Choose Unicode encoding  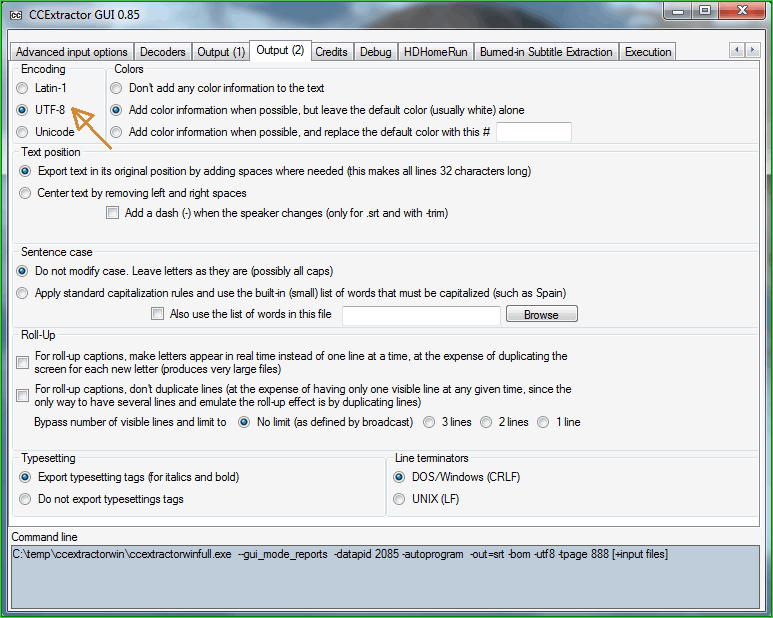coord(23,132)
